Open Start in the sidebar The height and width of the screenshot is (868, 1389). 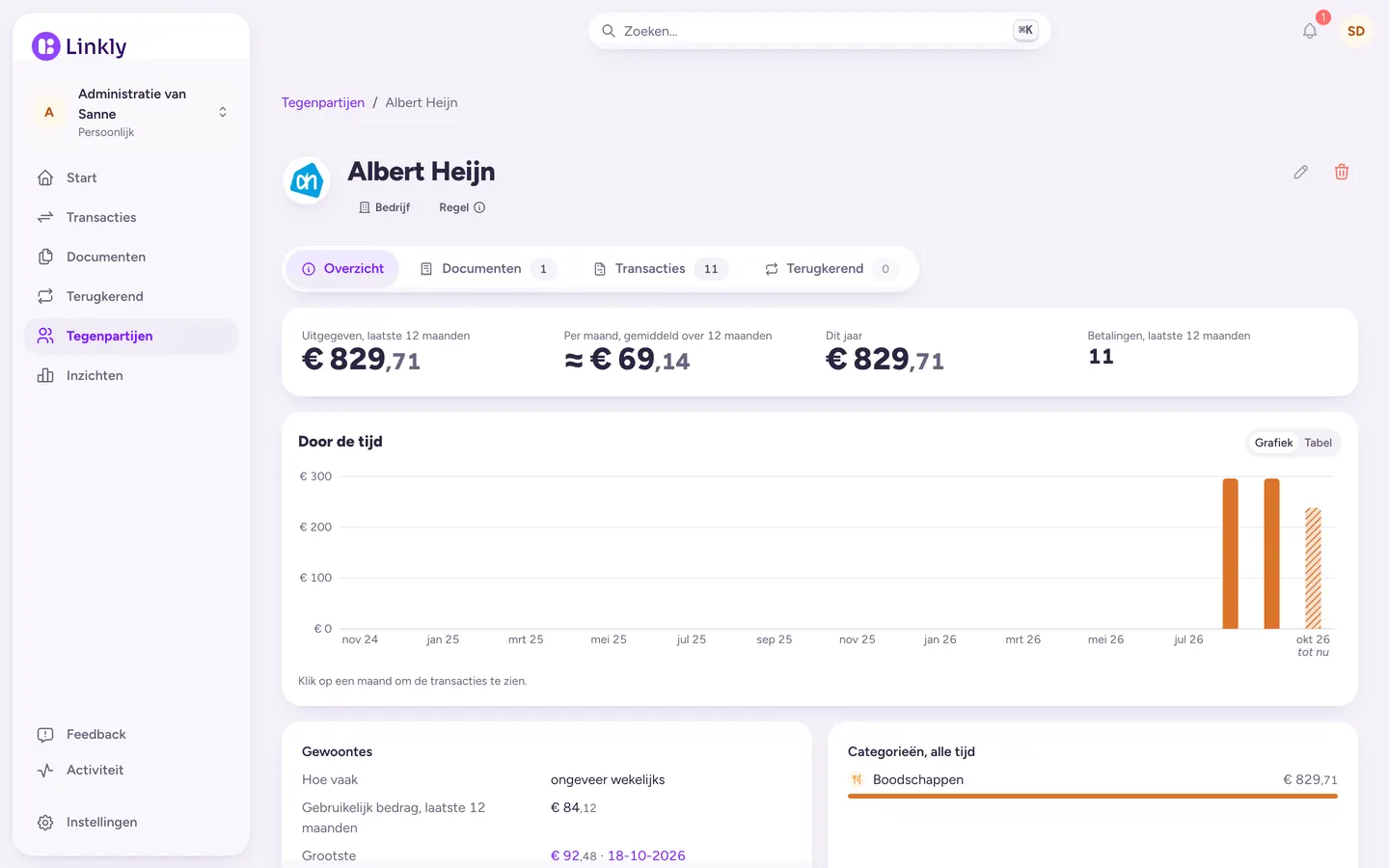[131, 177]
